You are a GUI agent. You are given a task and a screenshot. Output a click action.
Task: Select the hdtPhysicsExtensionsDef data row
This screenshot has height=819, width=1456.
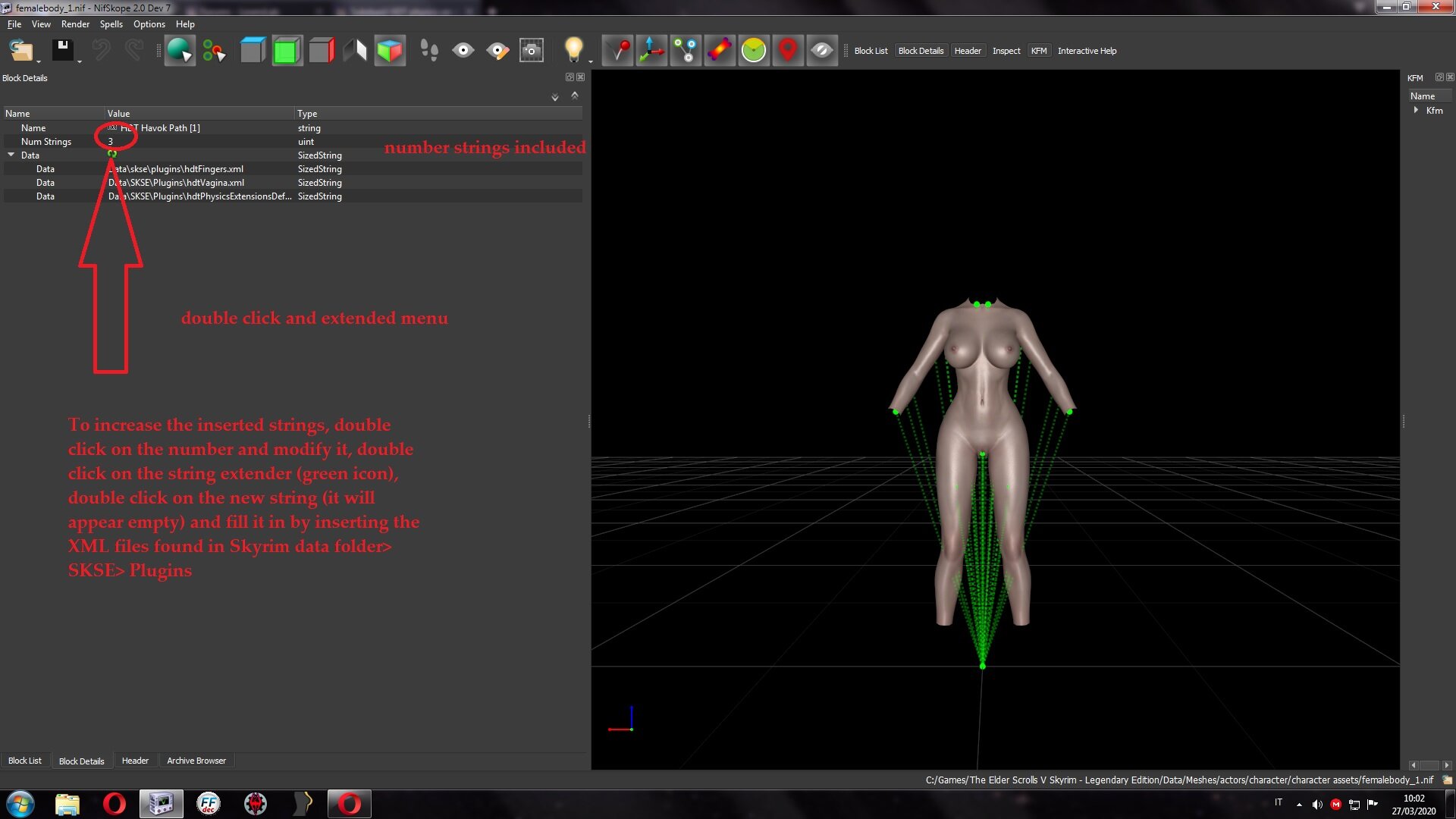[x=293, y=196]
